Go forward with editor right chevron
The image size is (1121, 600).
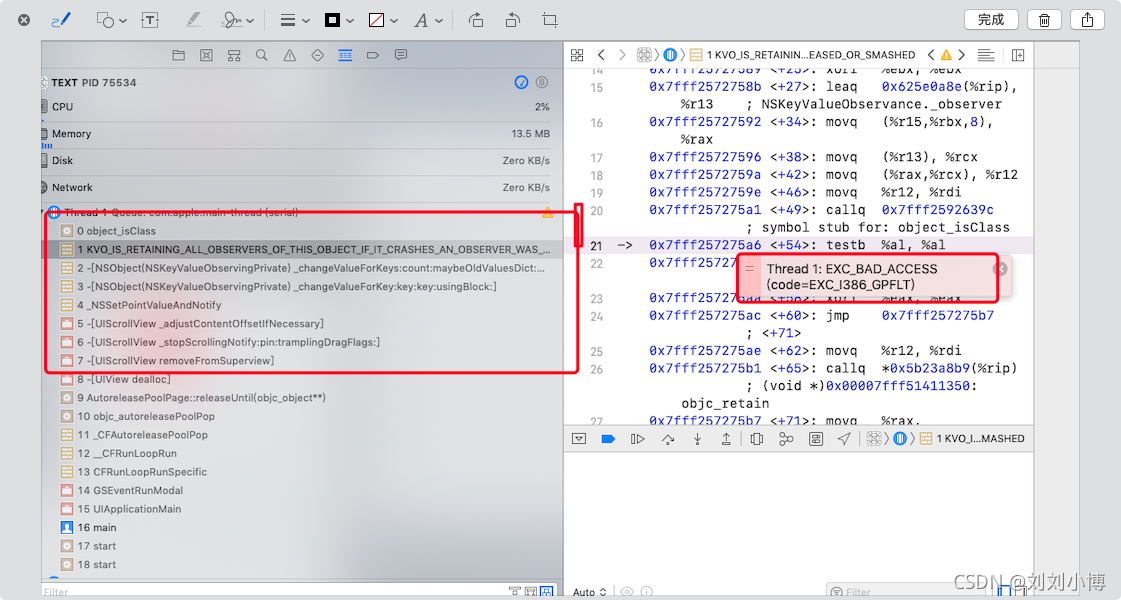[x=622, y=55]
